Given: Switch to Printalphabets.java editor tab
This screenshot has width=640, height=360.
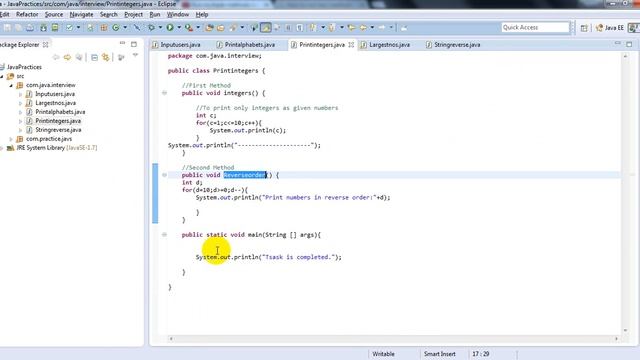Looking at the screenshot, I should (246, 44).
